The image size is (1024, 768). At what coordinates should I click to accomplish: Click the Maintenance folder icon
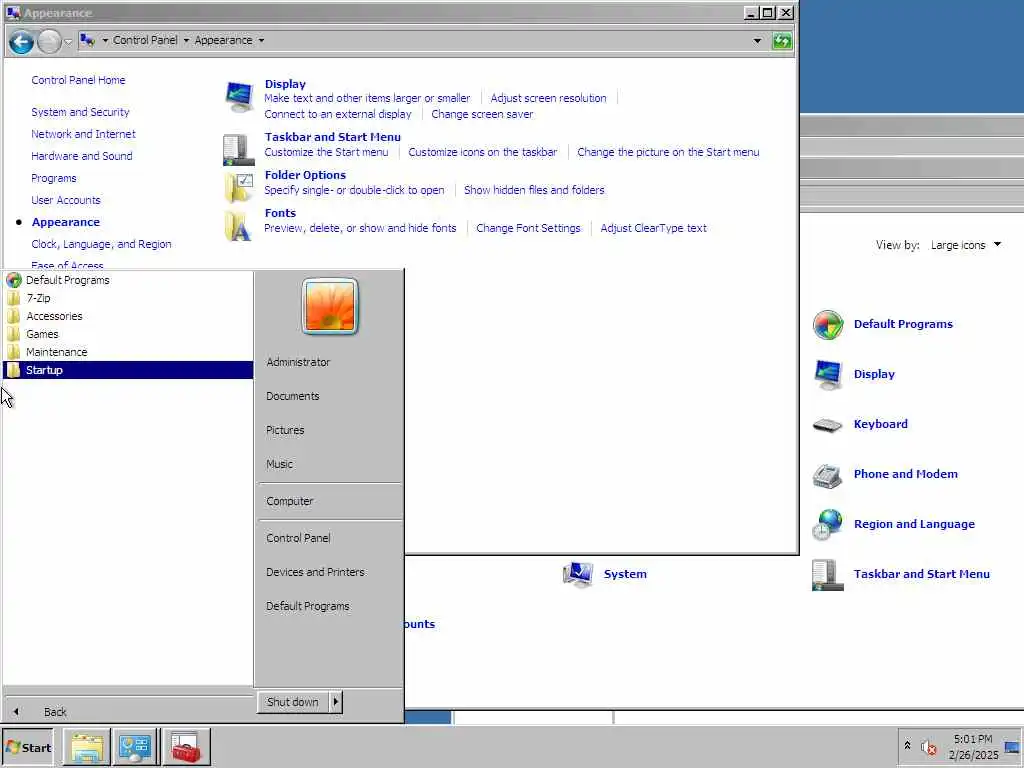14,352
